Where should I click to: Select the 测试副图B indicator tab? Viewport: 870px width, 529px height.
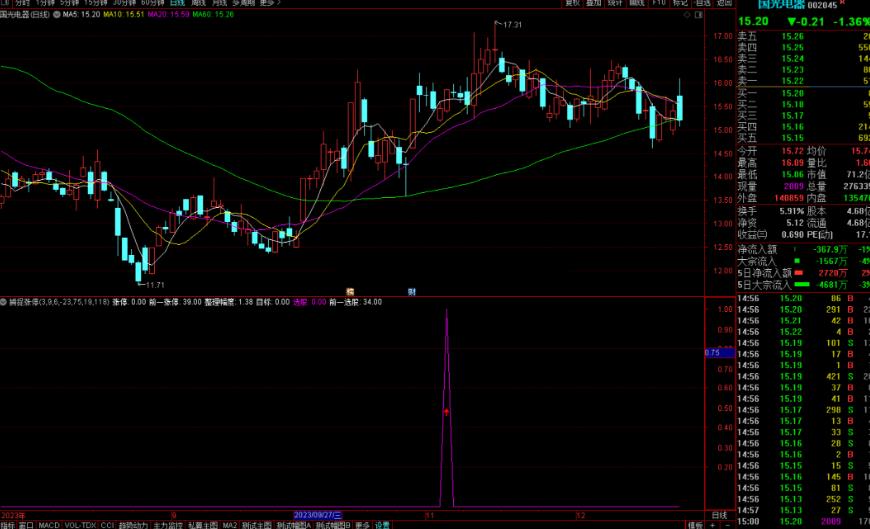tap(333, 525)
